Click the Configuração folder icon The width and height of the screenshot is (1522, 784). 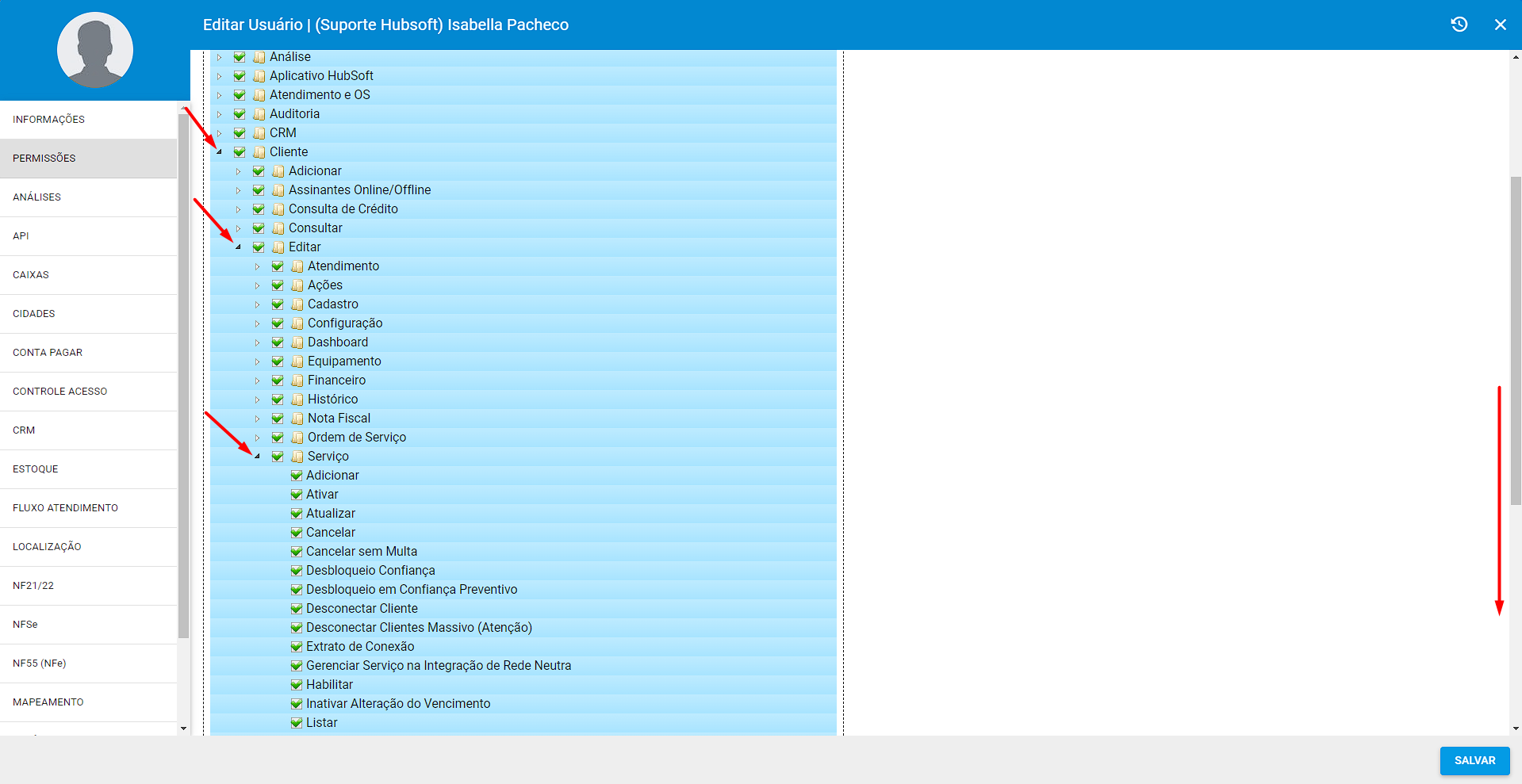(x=297, y=323)
